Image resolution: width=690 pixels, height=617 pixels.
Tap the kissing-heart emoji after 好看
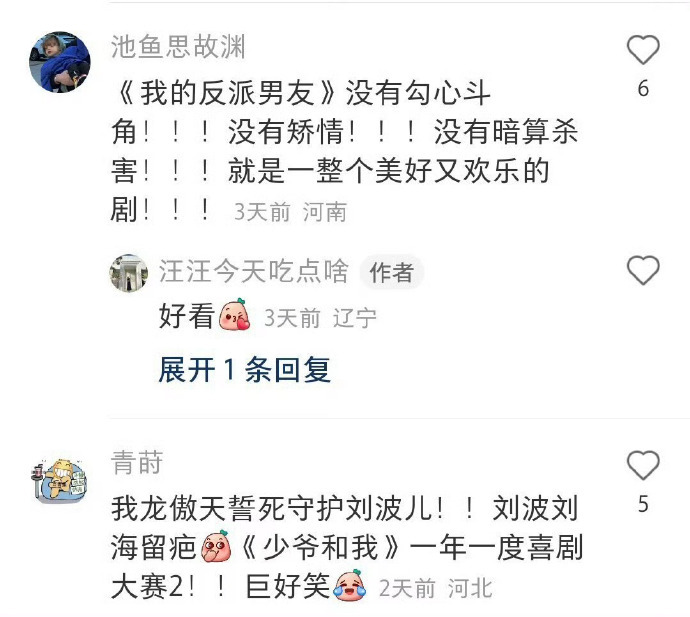235,315
